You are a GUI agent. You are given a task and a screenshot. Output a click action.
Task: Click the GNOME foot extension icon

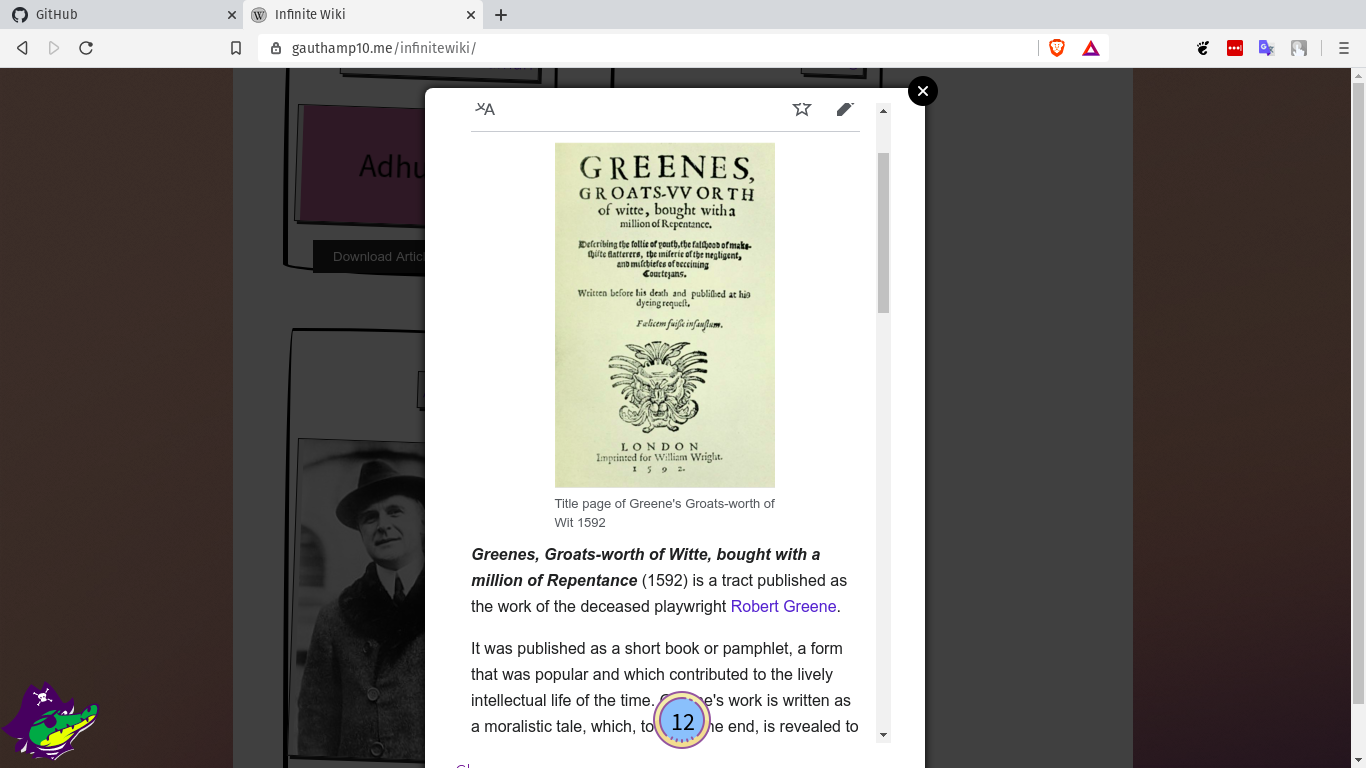[x=1203, y=48]
